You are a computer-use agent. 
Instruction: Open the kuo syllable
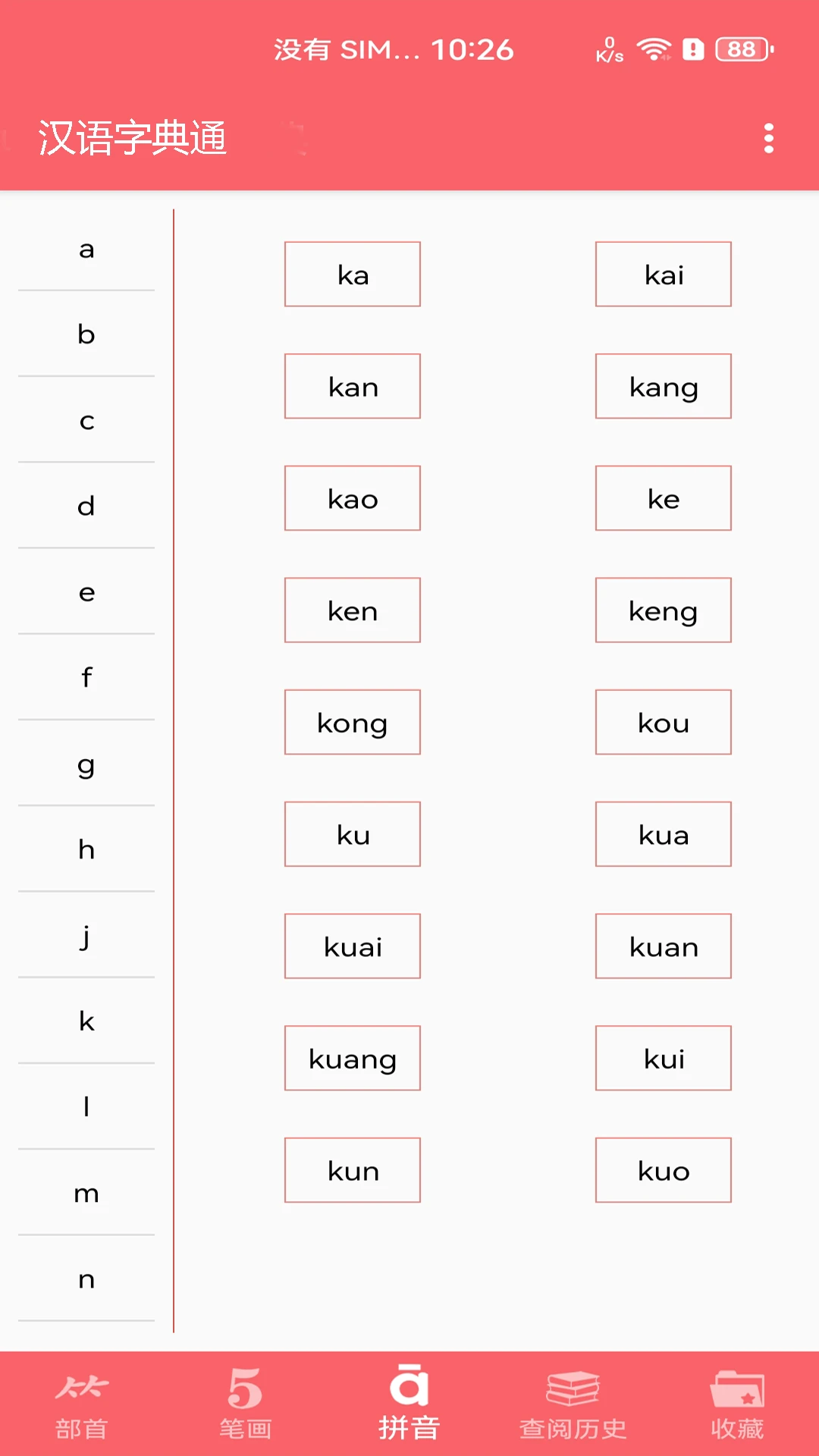[x=663, y=1170]
